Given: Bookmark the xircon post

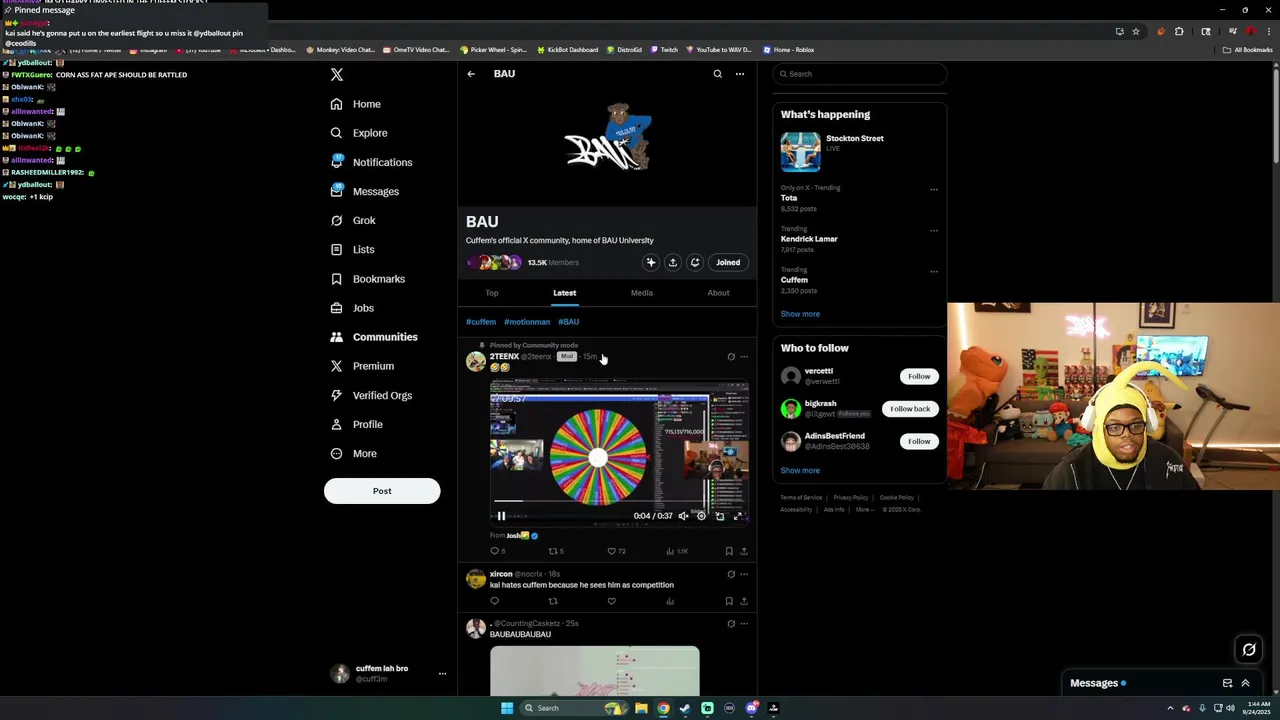Looking at the screenshot, I should coord(729,601).
